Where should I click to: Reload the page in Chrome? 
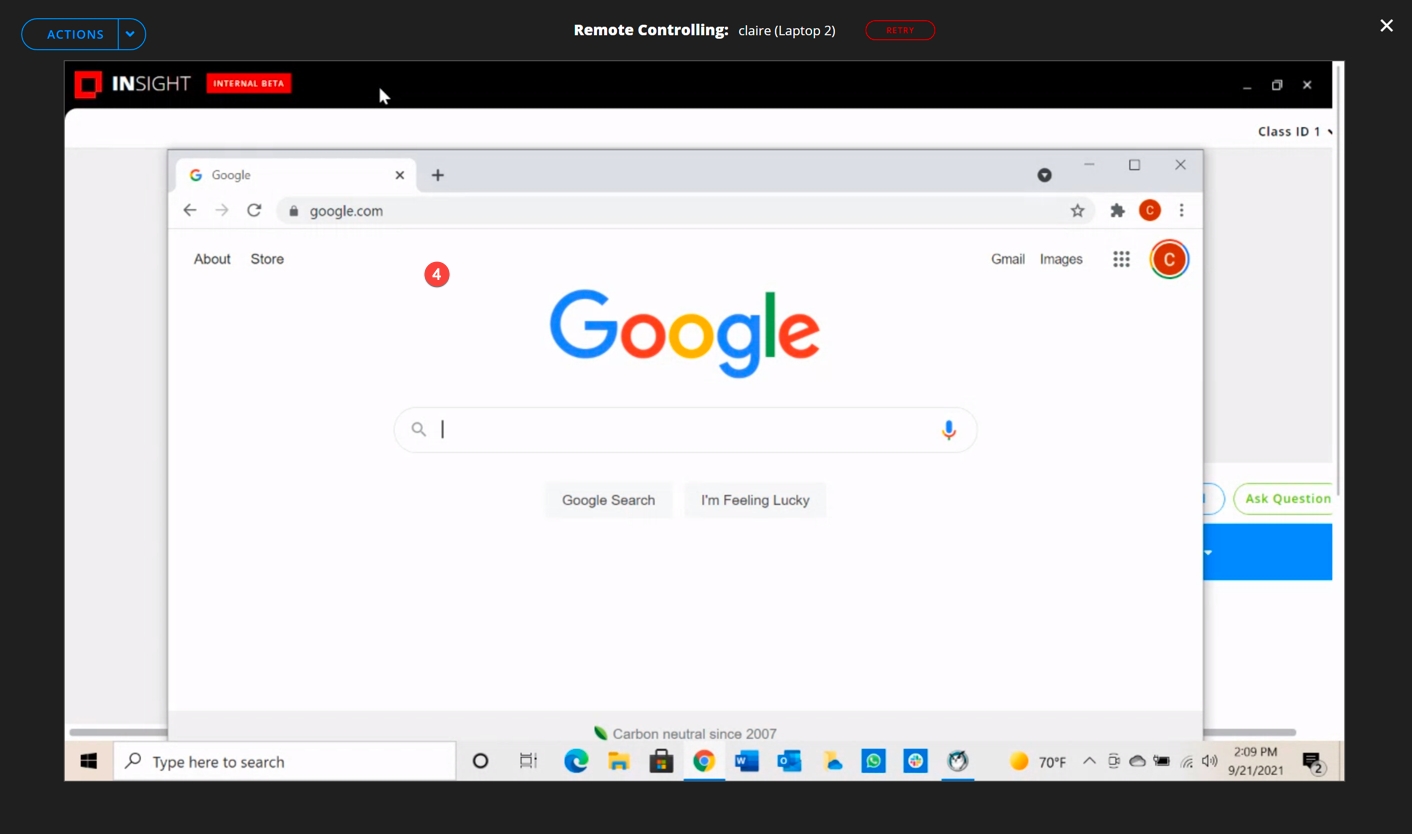coord(254,211)
